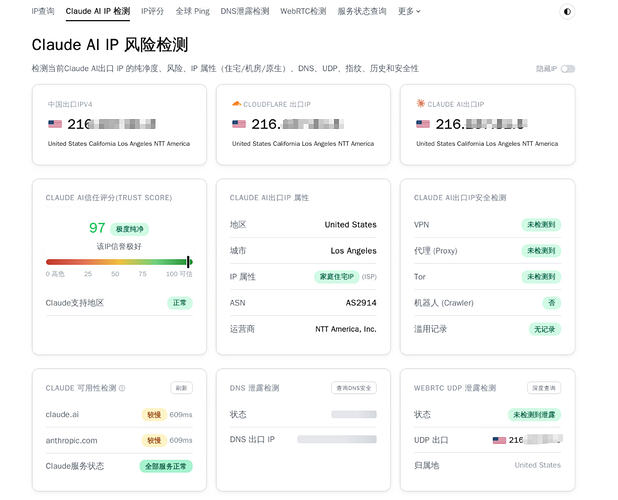
Task: Select the Claude AI IP 检测 tab
Action: click(x=98, y=11)
